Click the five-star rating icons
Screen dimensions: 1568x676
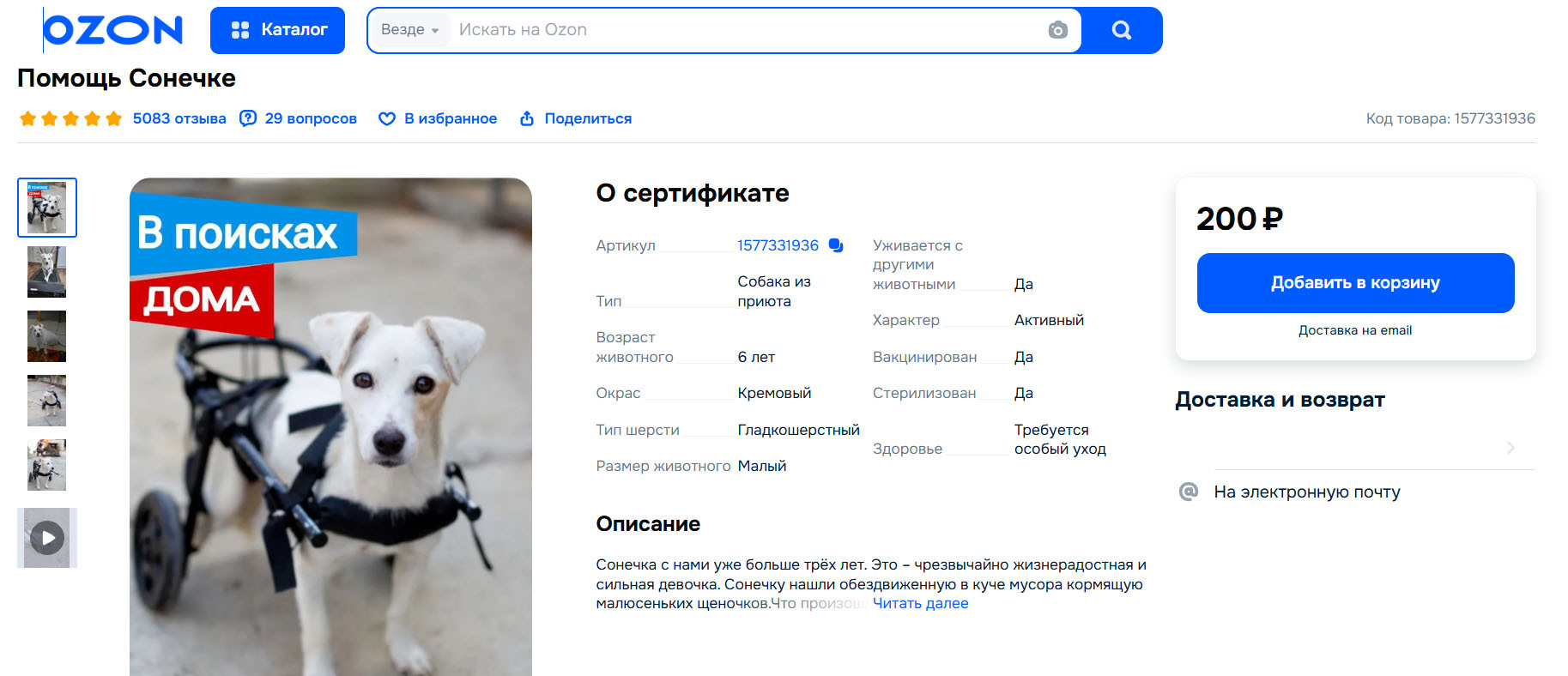click(x=70, y=118)
